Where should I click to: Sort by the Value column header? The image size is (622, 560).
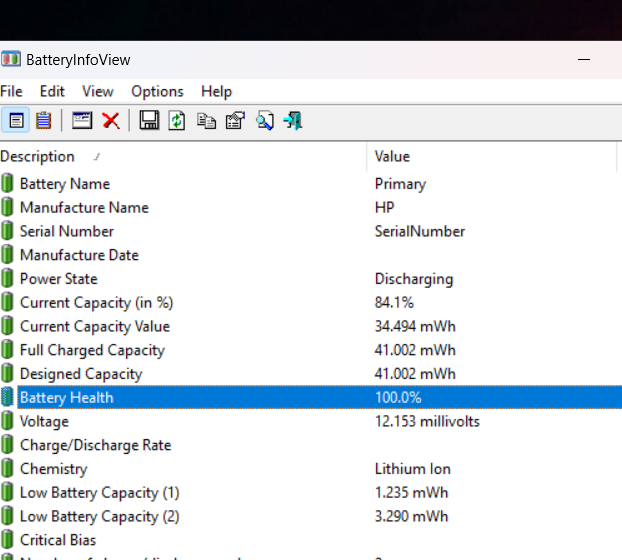(492, 156)
